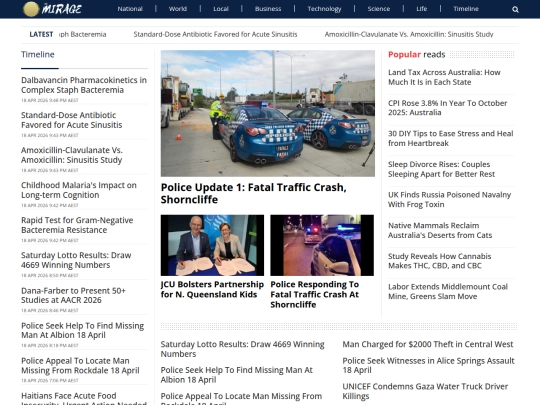Open Dana-Farber to Present 50+ Studies
The height and width of the screenshot is (405, 540).
(73, 295)
